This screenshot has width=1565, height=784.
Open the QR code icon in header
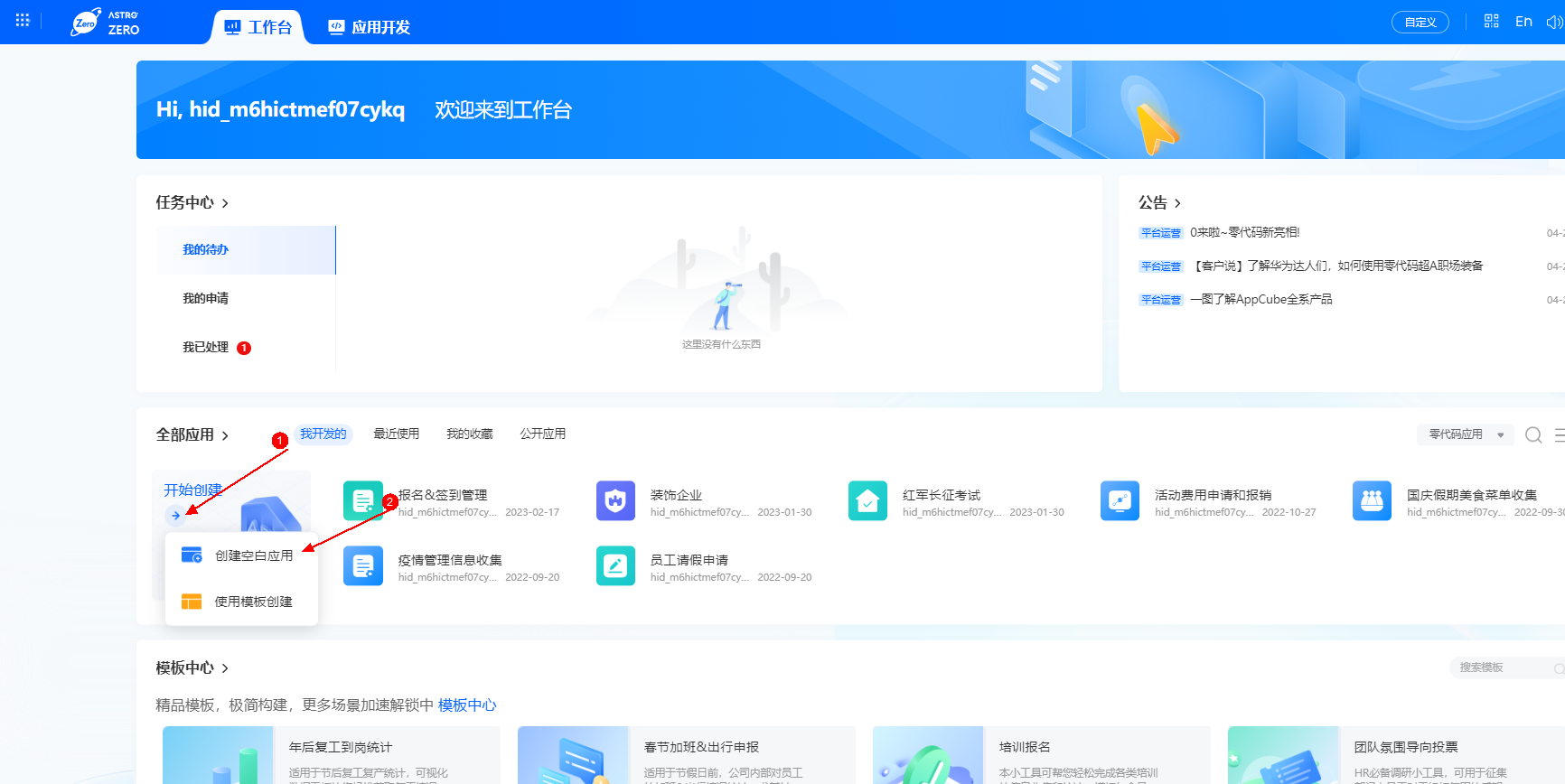pos(1492,21)
